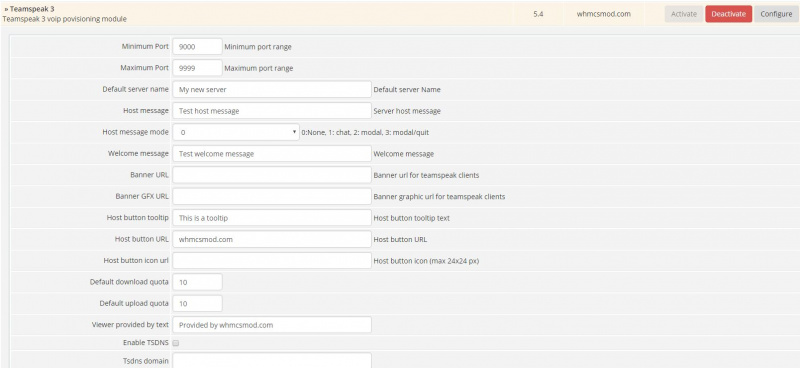Click the Activate button
The image size is (800, 368).
coord(684,14)
